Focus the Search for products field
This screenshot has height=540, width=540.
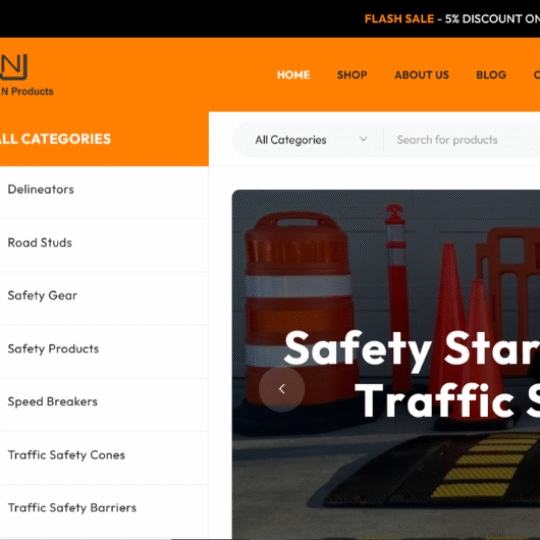tap(461, 140)
